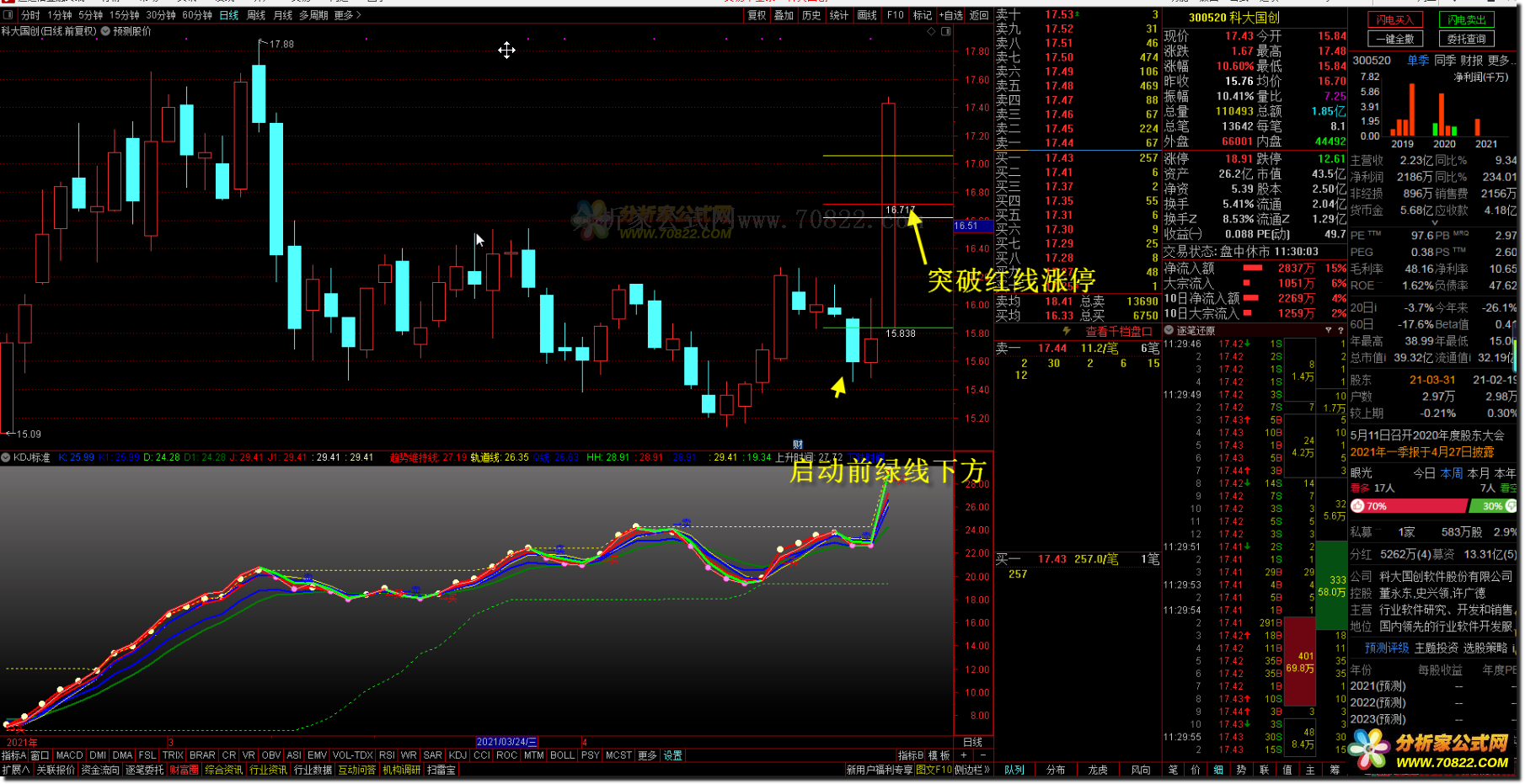Switch sentiment period to 今日
Viewport: 1525px width, 784px height.
[1424, 473]
